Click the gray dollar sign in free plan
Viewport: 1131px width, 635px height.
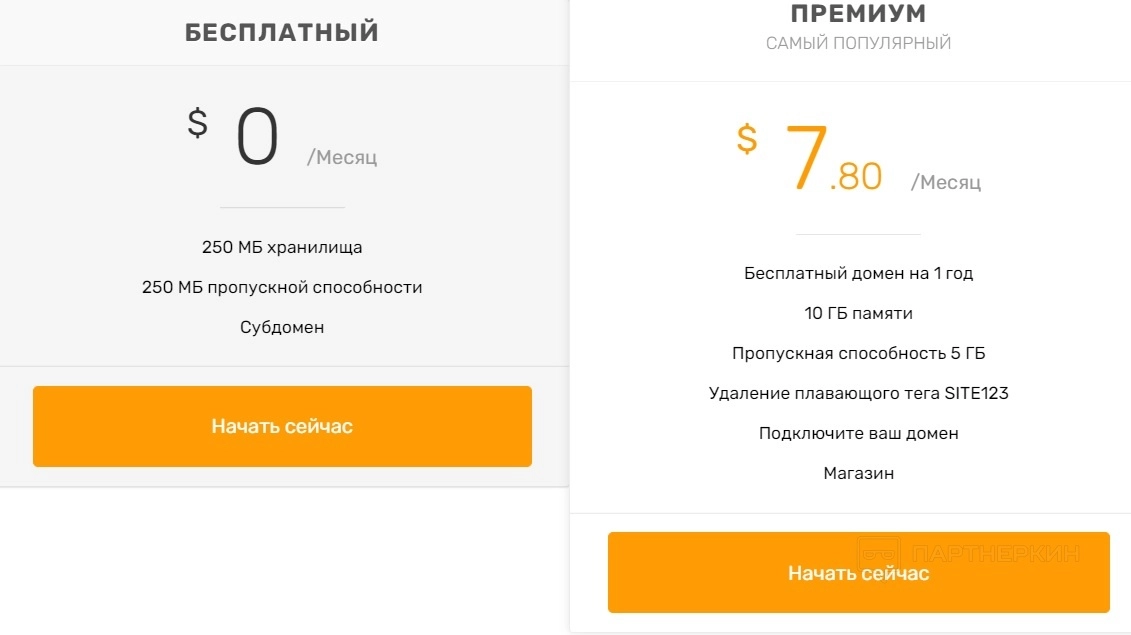[198, 123]
